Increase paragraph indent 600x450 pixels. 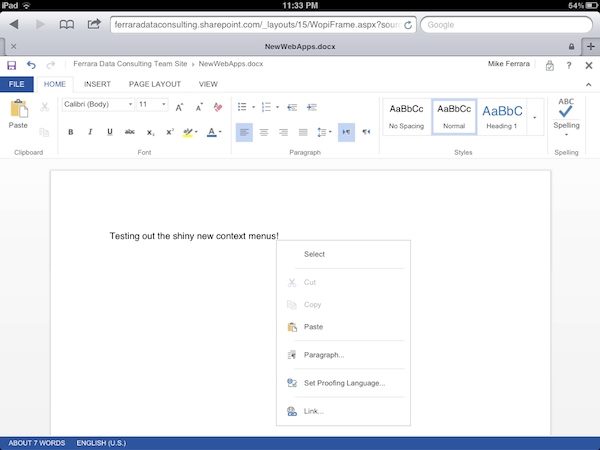point(312,108)
